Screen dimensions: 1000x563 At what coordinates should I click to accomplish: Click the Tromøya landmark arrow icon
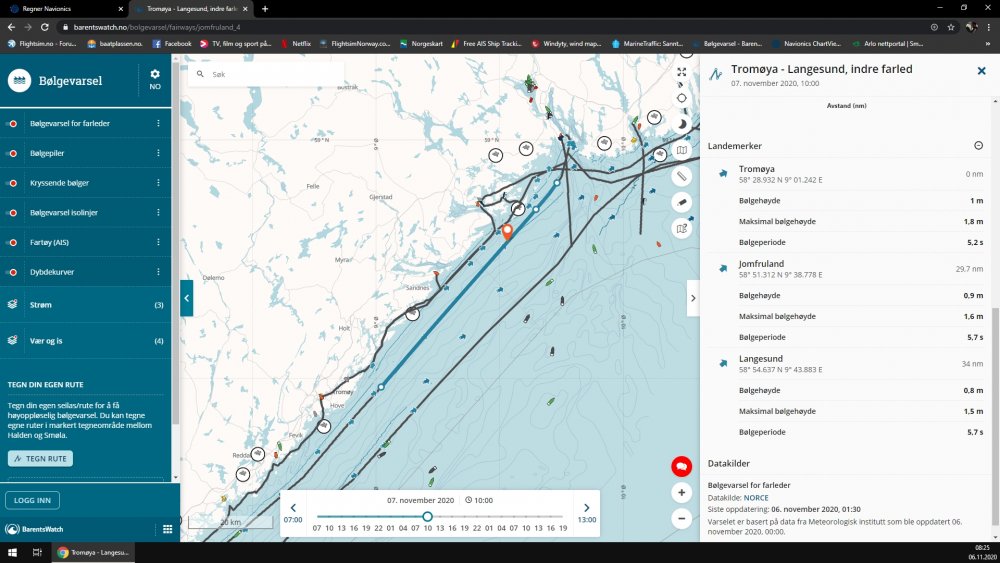(723, 173)
